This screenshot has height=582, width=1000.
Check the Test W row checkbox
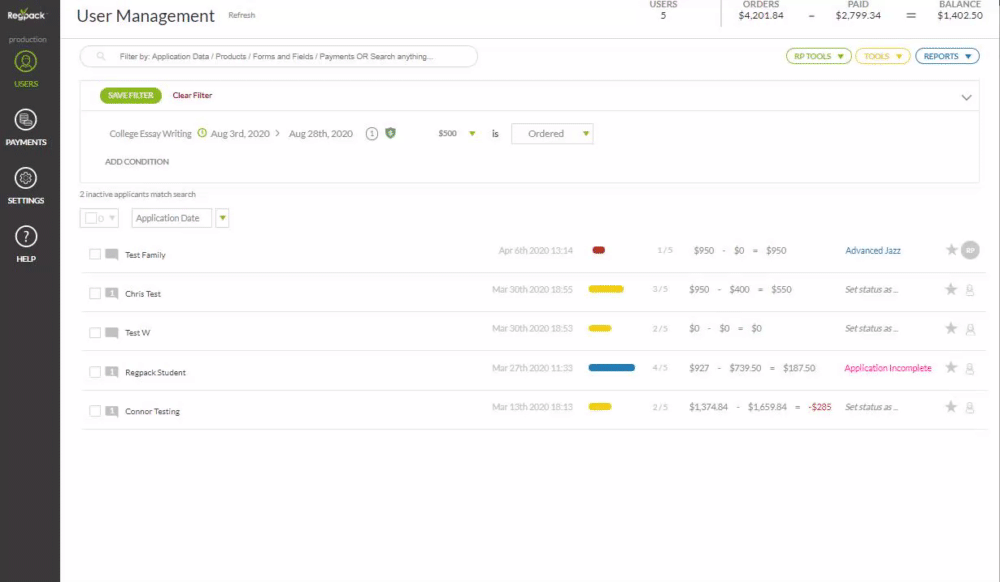coord(95,333)
